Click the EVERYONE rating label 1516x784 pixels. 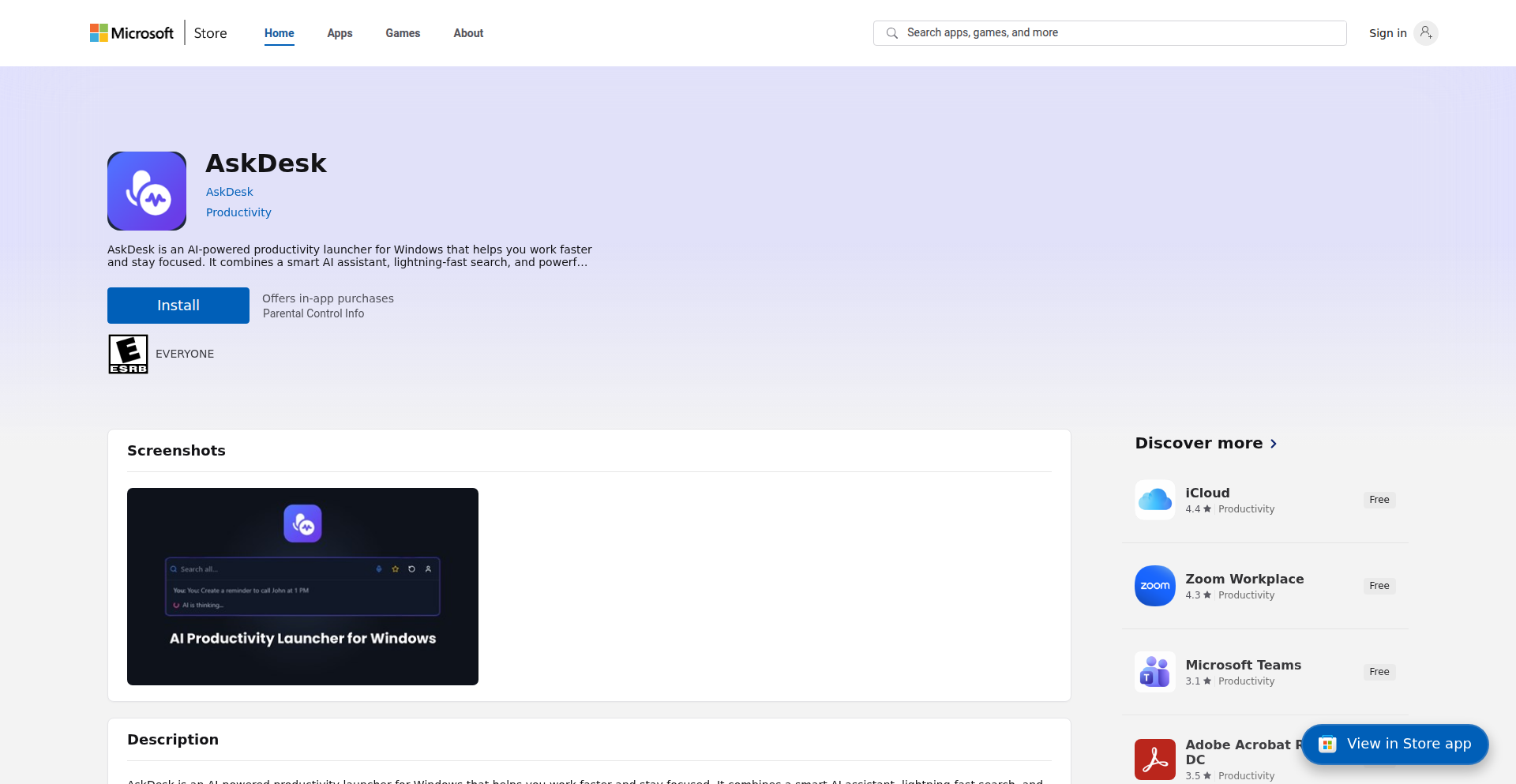point(185,354)
